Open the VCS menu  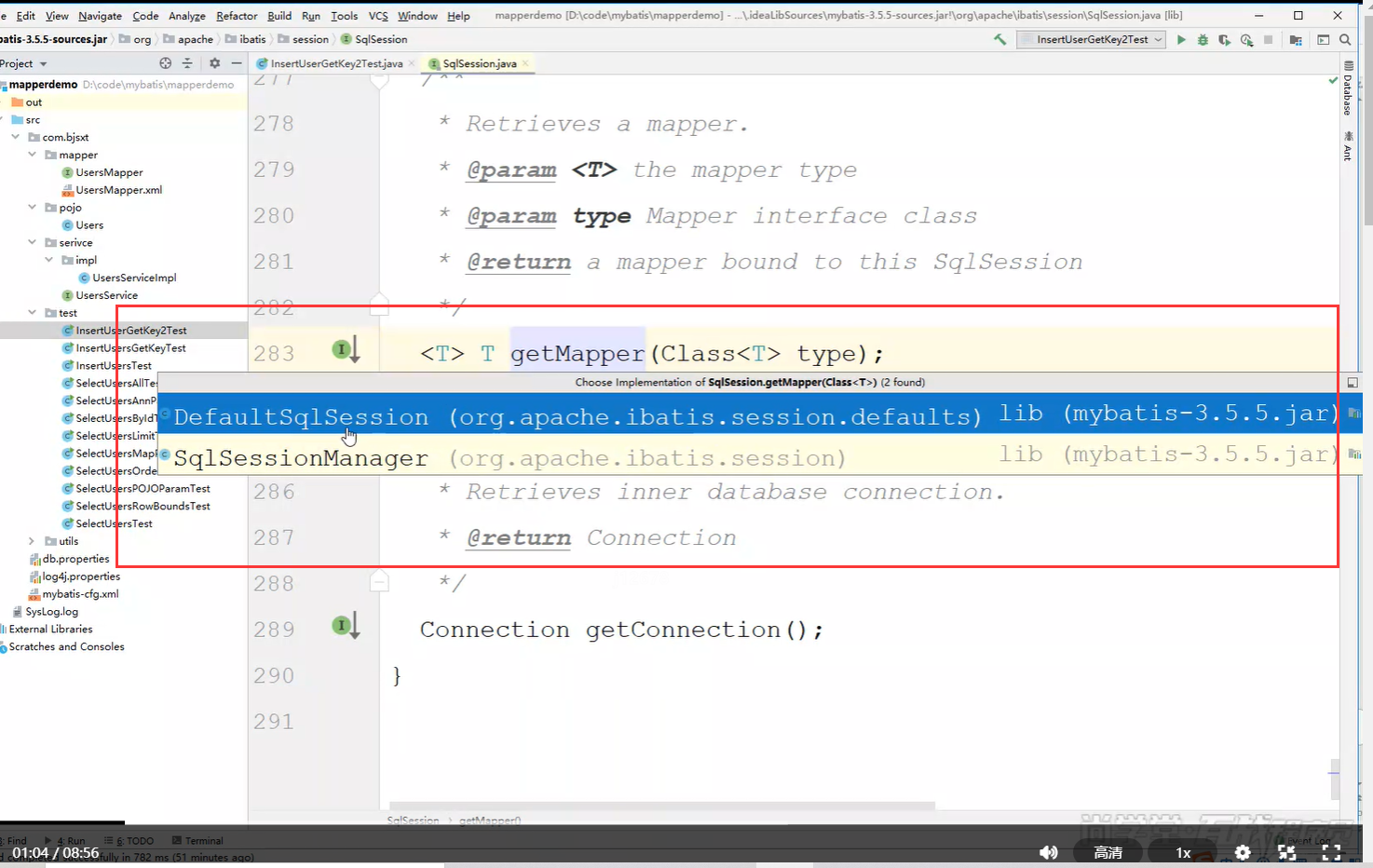pos(378,16)
